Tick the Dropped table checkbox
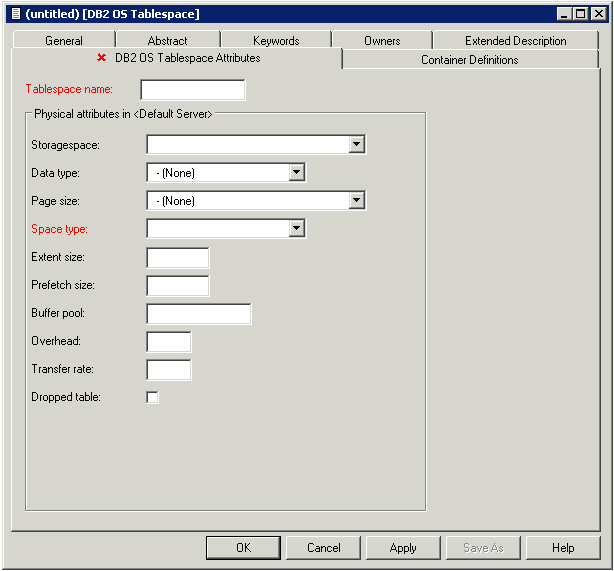The width and height of the screenshot is (614, 571). [153, 398]
